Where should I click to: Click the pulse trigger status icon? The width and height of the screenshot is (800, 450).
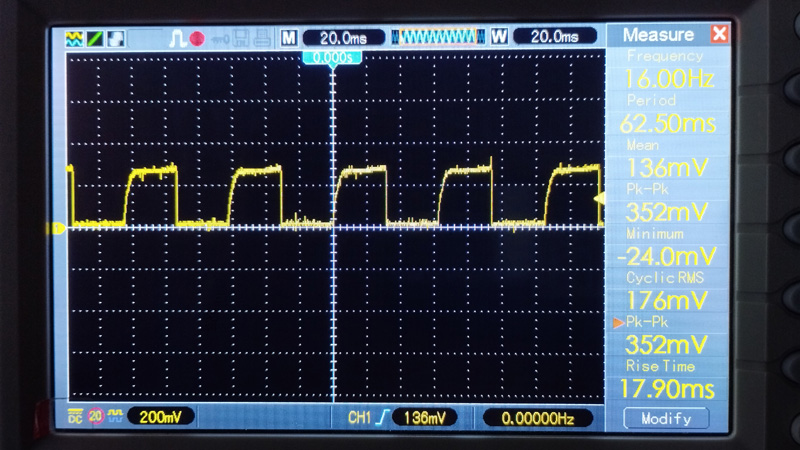click(x=178, y=38)
